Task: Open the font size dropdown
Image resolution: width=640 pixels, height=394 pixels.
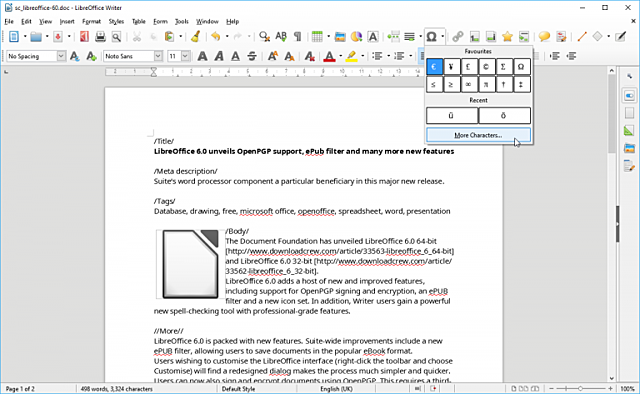Action: pyautogui.click(x=185, y=56)
